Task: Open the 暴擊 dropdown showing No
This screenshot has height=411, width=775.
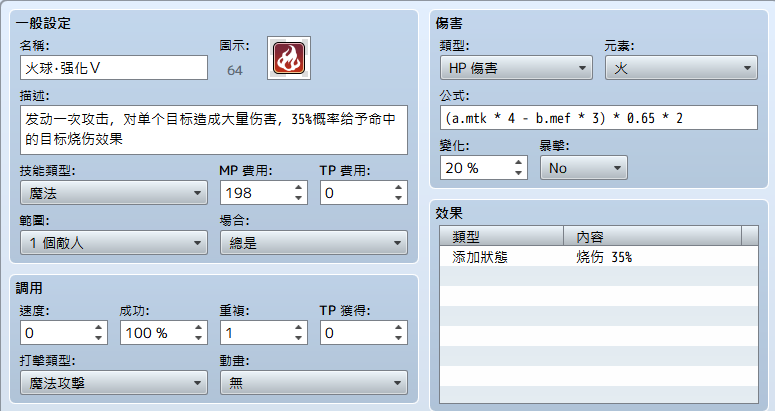Action: (584, 168)
